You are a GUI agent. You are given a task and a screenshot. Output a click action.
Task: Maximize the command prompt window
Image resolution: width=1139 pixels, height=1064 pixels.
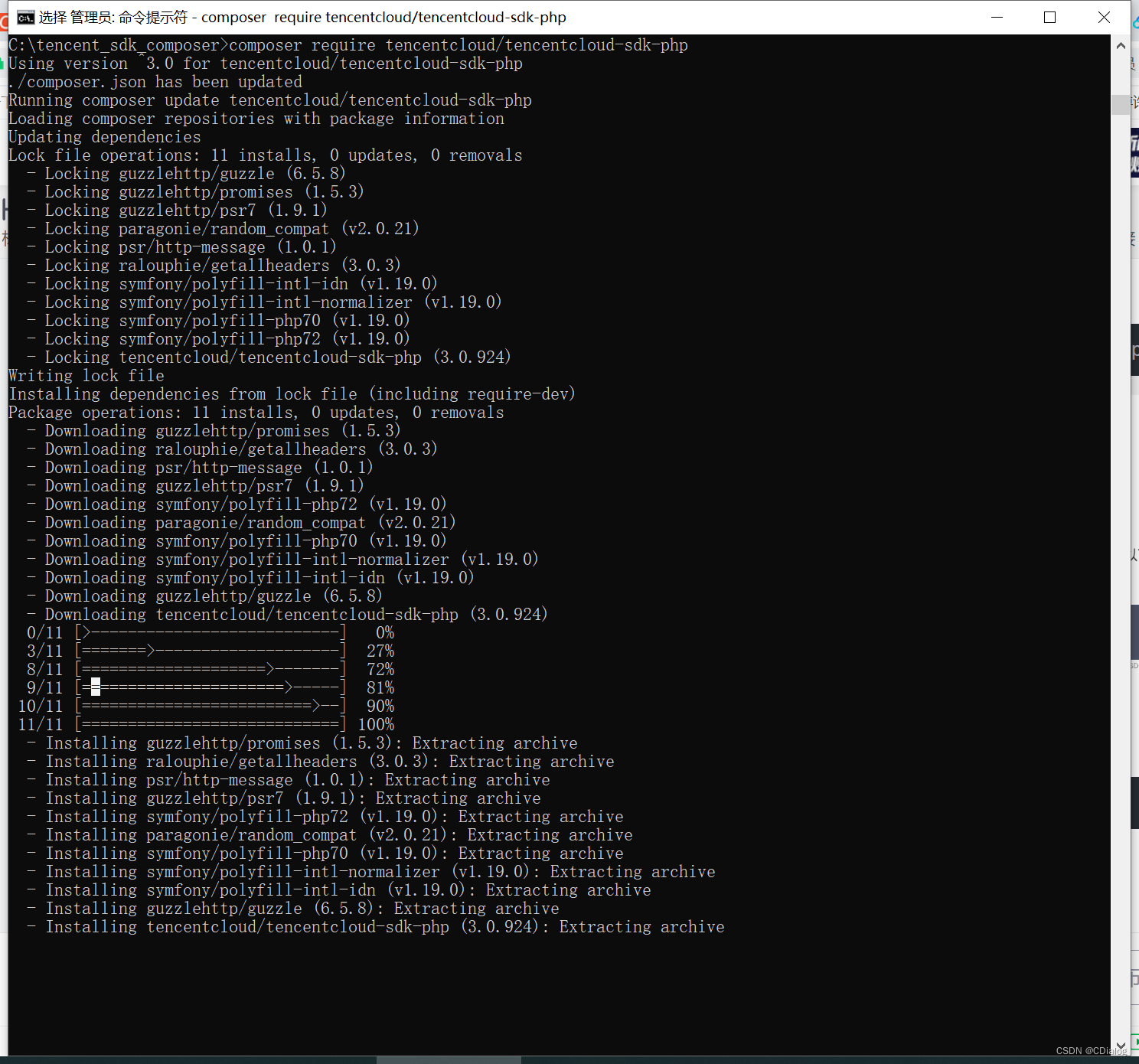click(1050, 18)
